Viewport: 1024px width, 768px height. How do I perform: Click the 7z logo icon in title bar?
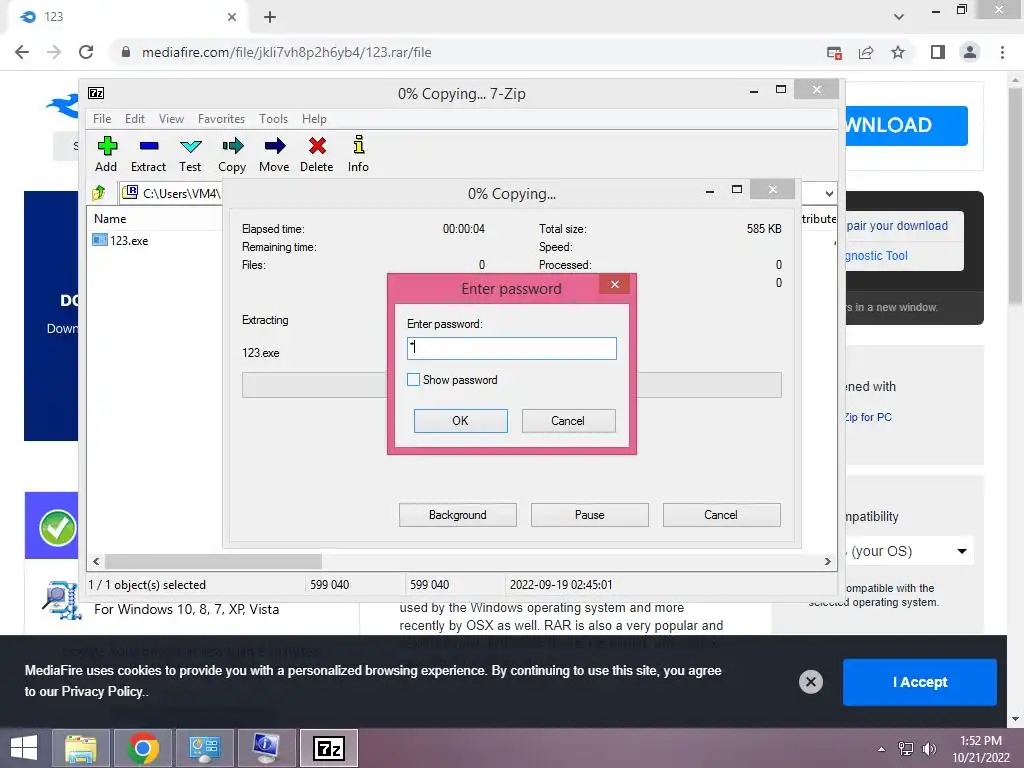click(x=96, y=93)
